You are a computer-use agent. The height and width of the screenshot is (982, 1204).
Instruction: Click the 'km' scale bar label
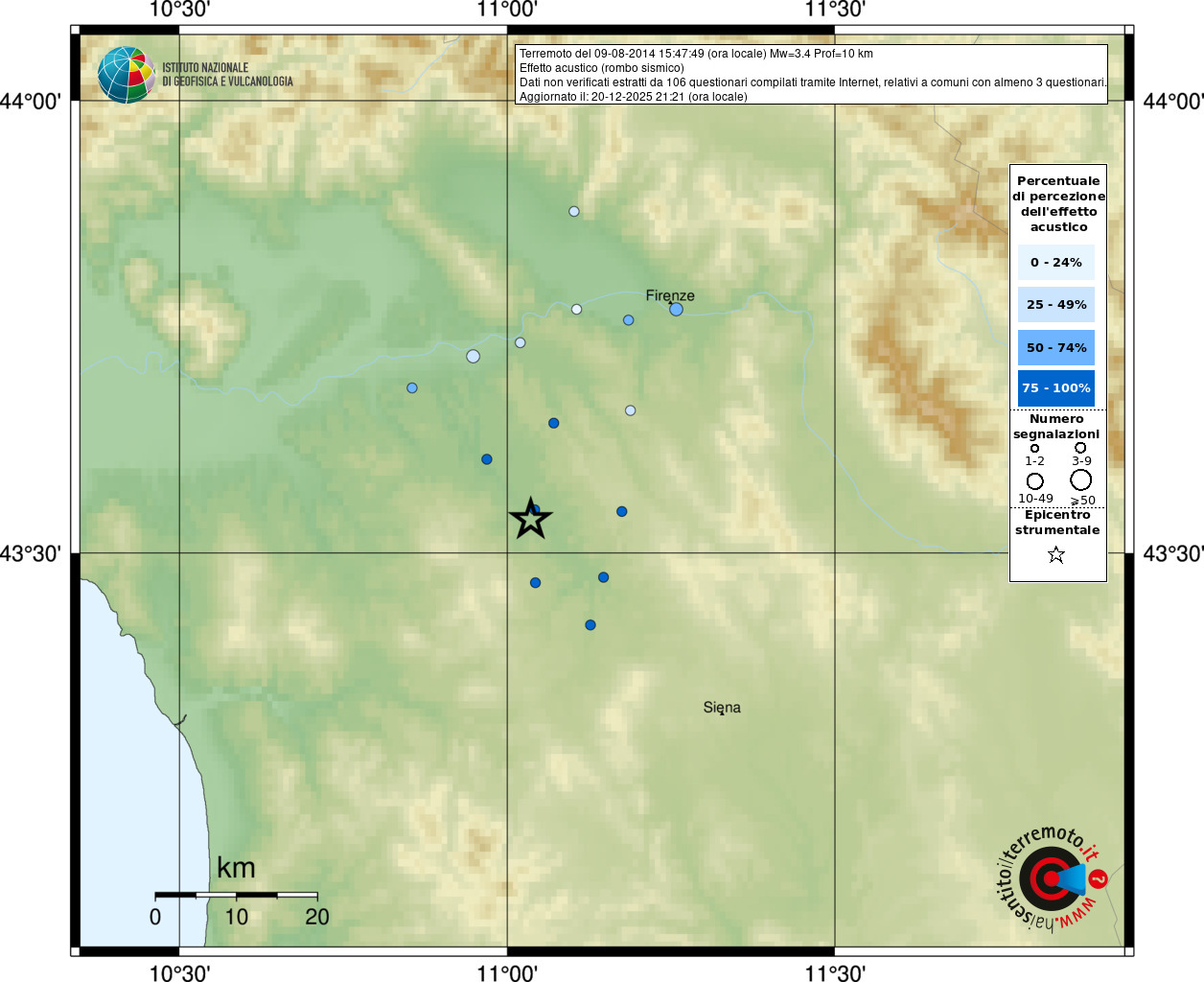click(x=236, y=868)
